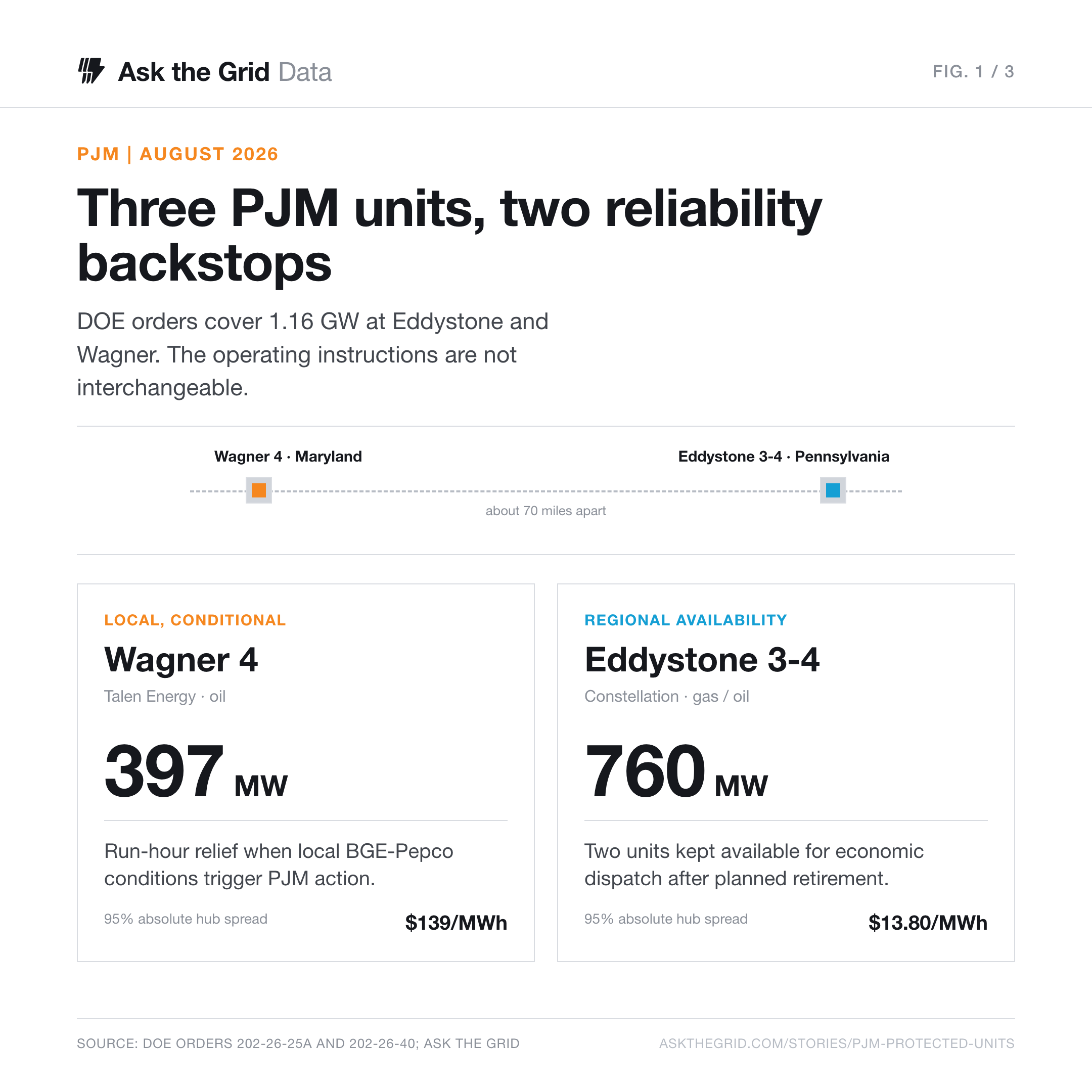Click the FIG. 1 / 3 page indicator
This screenshot has width=1092, height=1092.
tap(973, 72)
